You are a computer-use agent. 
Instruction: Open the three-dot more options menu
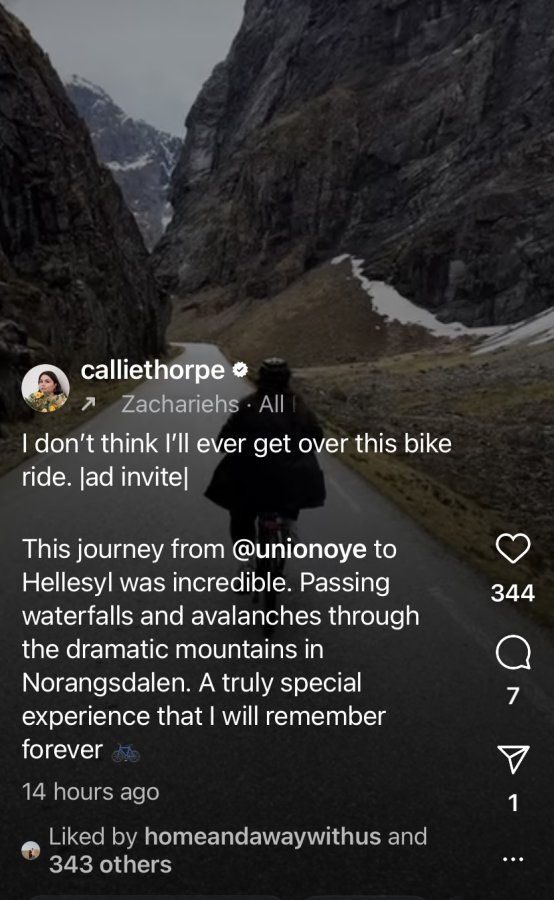[513, 859]
